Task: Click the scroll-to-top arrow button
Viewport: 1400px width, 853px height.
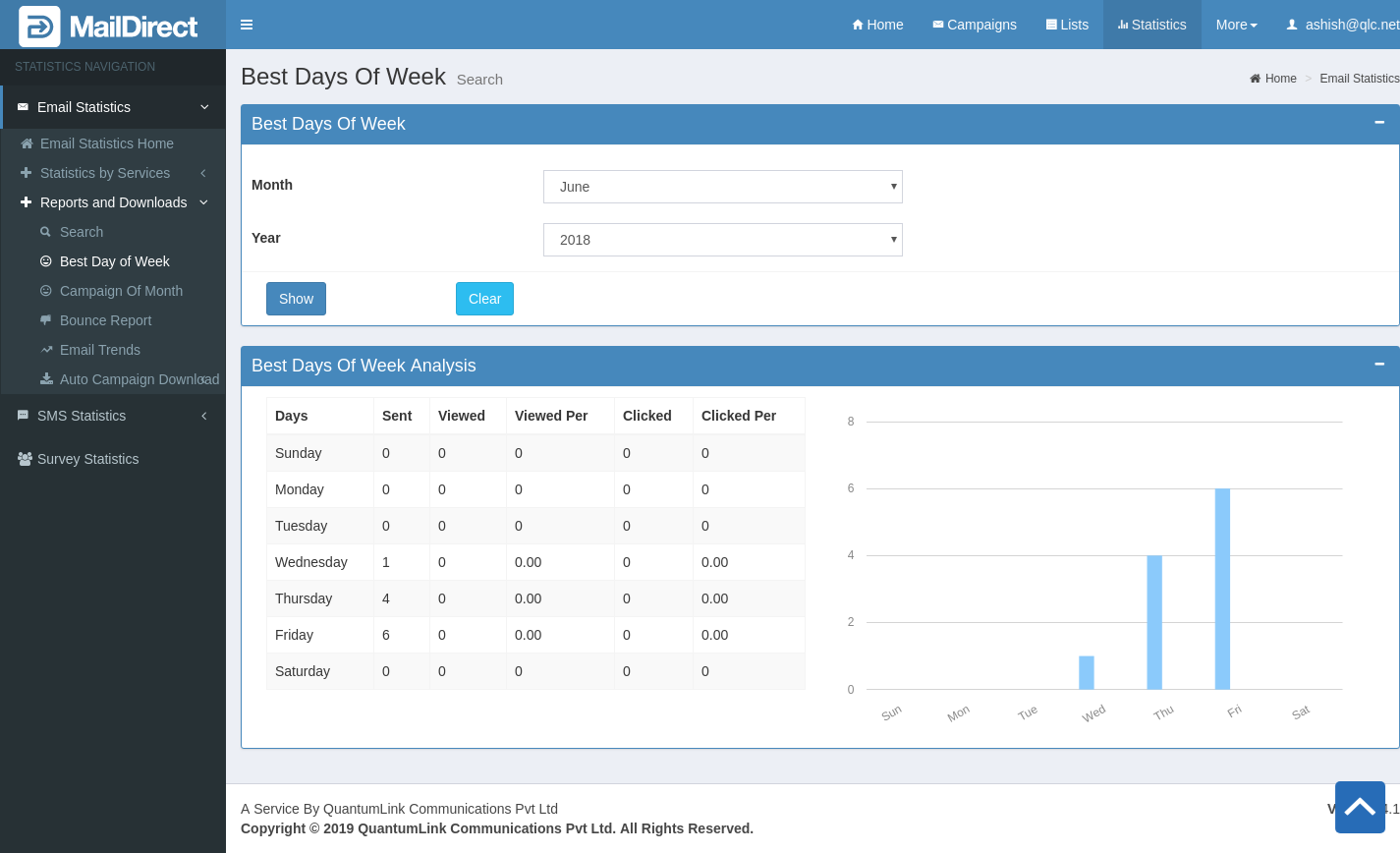Action: (1360, 807)
